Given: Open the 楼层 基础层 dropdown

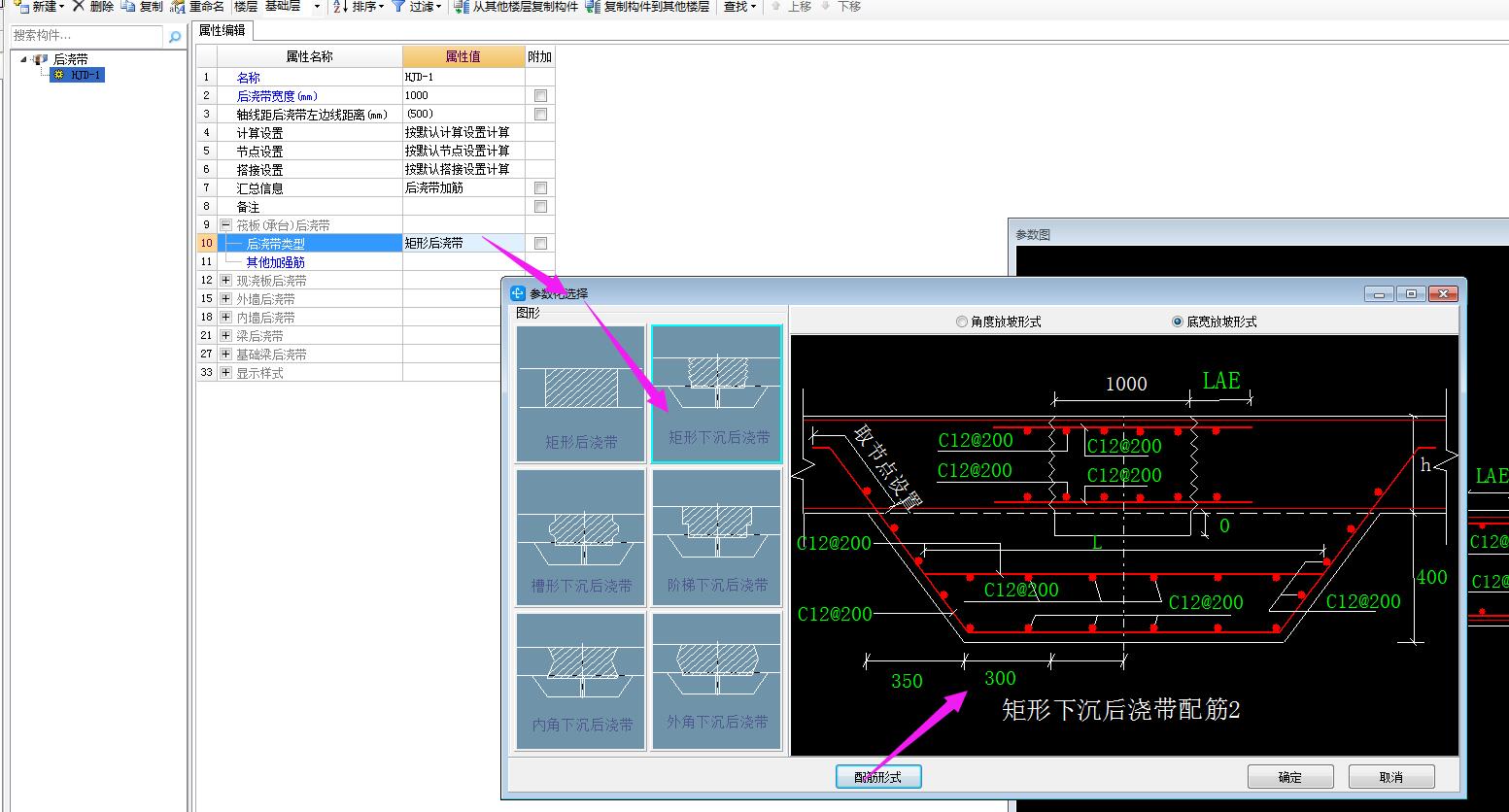Looking at the screenshot, I should point(317,7).
